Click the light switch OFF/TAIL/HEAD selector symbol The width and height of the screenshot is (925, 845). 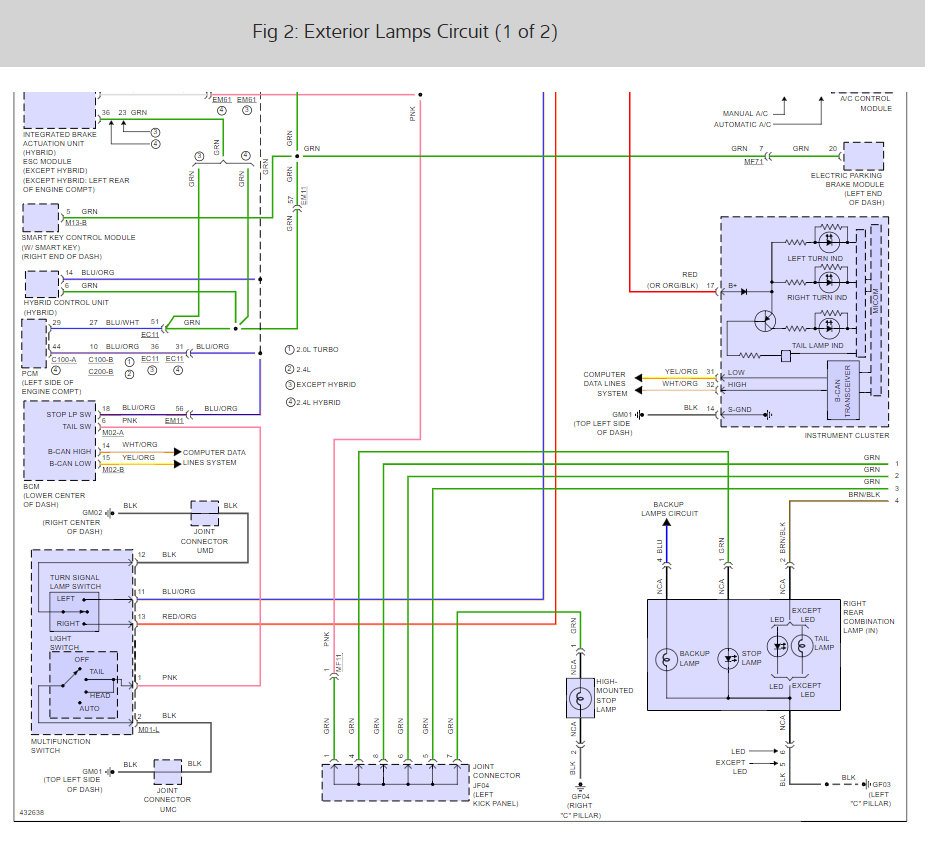point(84,685)
